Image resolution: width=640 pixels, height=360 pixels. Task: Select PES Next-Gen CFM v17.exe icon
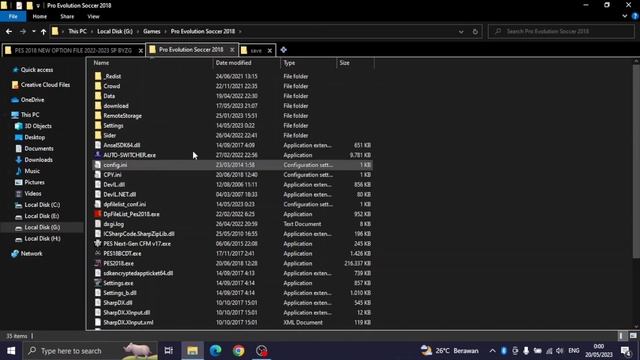coord(98,243)
